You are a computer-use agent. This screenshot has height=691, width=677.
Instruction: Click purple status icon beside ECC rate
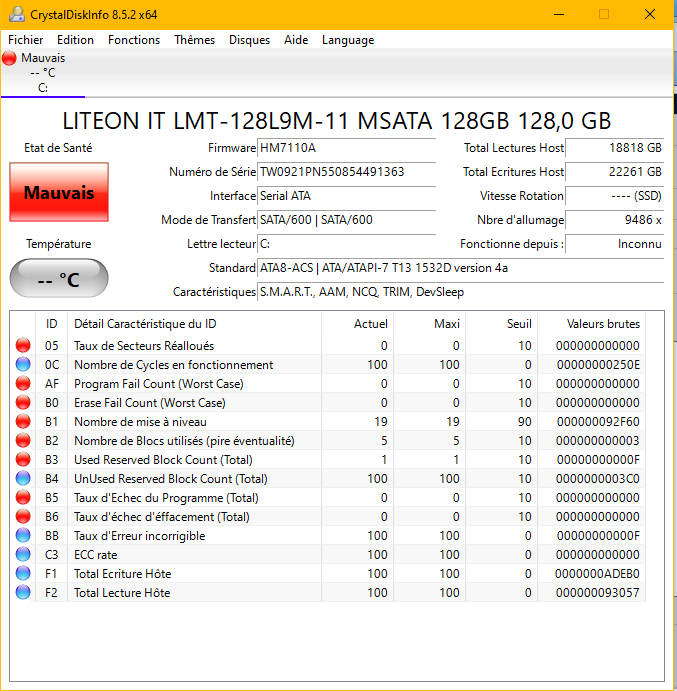coord(23,555)
